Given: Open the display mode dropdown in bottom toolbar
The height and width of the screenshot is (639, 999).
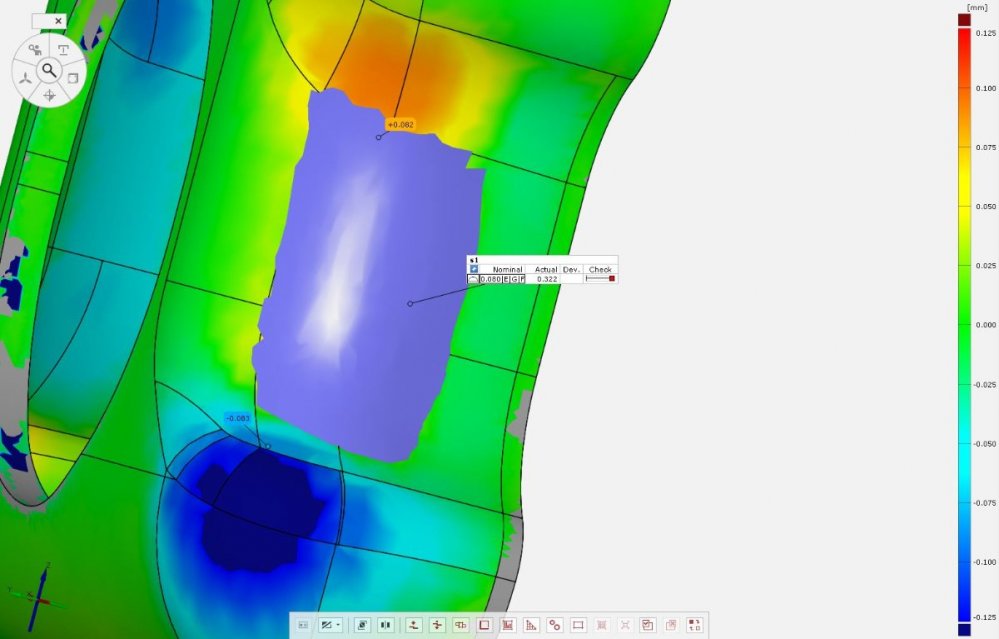Looking at the screenshot, I should 329,625.
